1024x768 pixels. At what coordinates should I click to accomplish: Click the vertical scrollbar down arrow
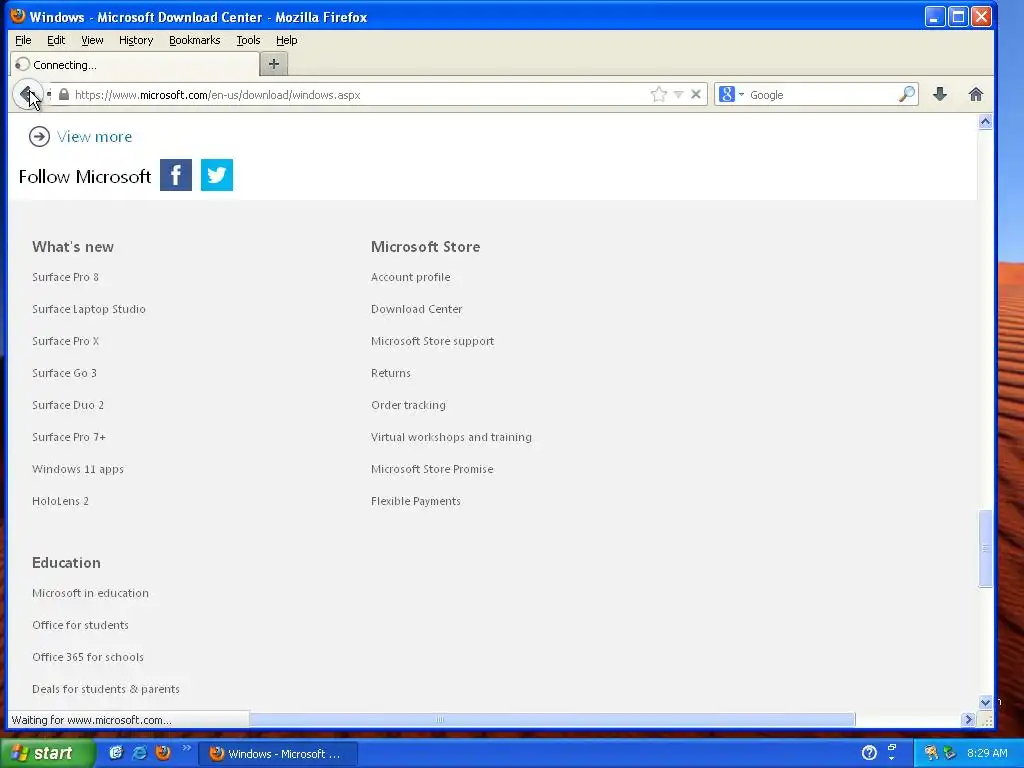(985, 703)
